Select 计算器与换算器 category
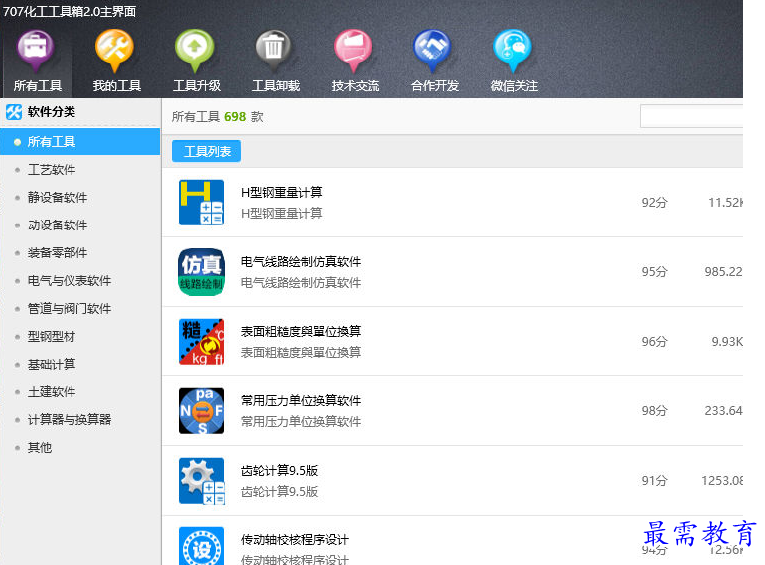The width and height of the screenshot is (765, 565). (x=69, y=420)
